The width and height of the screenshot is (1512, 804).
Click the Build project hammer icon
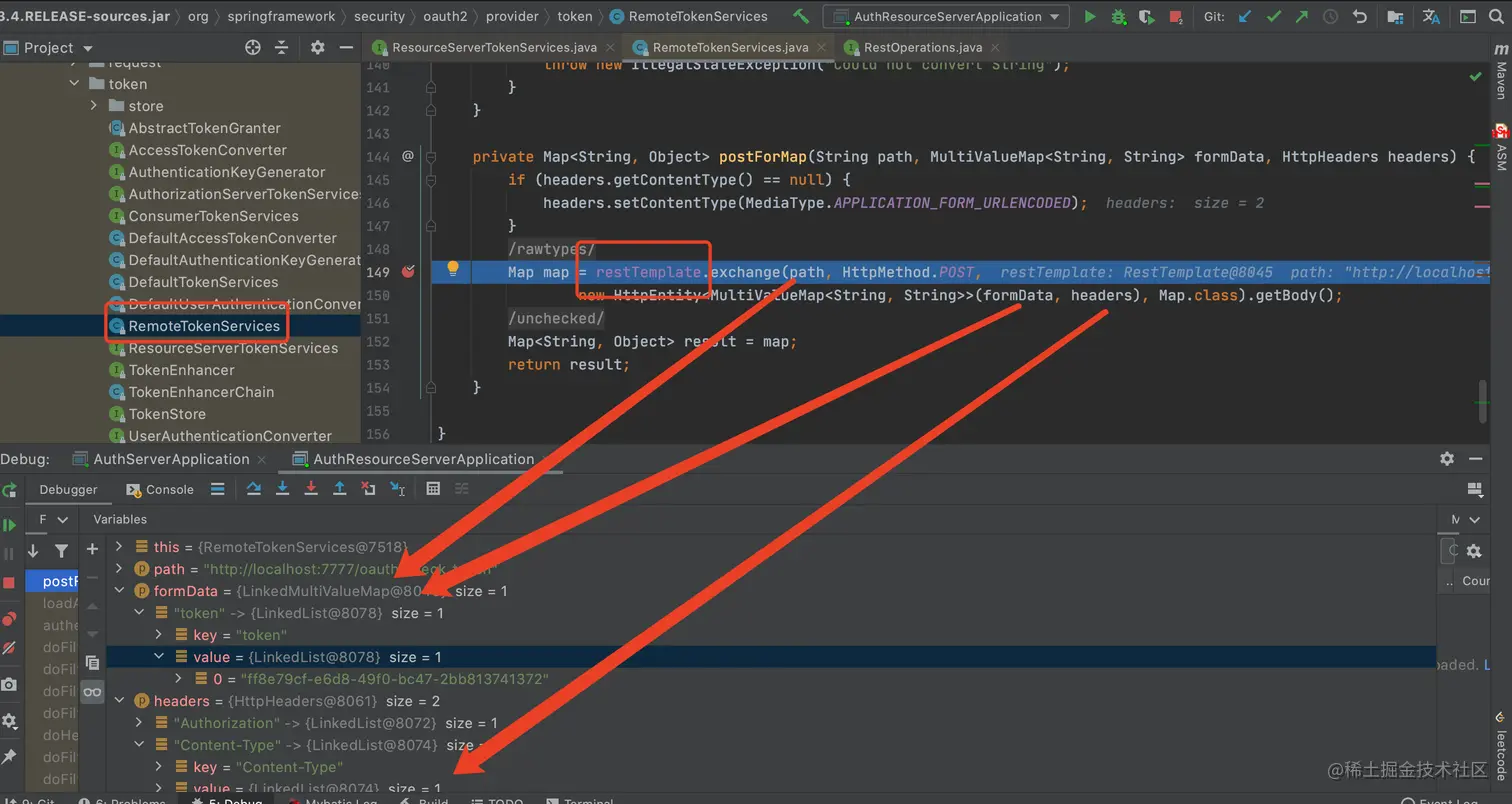pyautogui.click(x=800, y=16)
